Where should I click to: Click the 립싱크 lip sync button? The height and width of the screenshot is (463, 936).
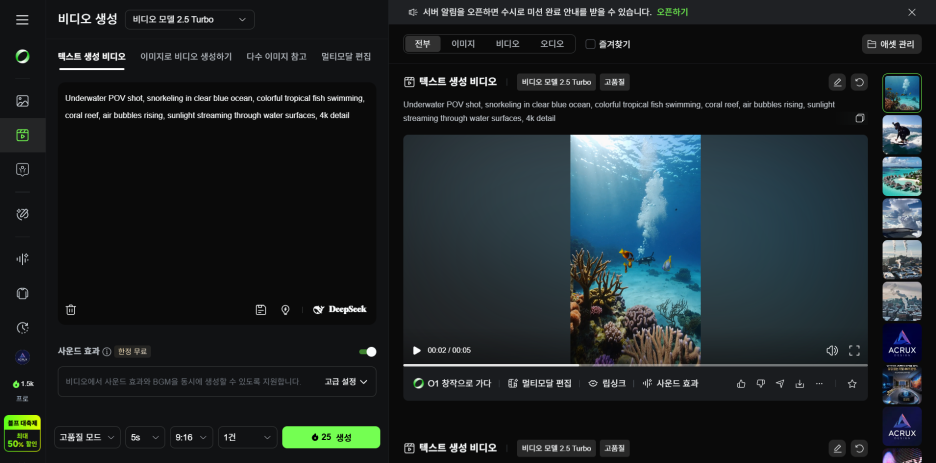(x=607, y=384)
